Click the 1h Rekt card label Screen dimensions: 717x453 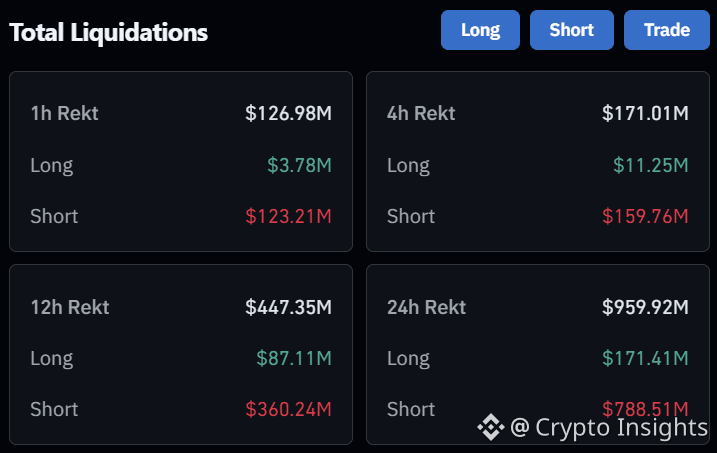[x=64, y=113]
